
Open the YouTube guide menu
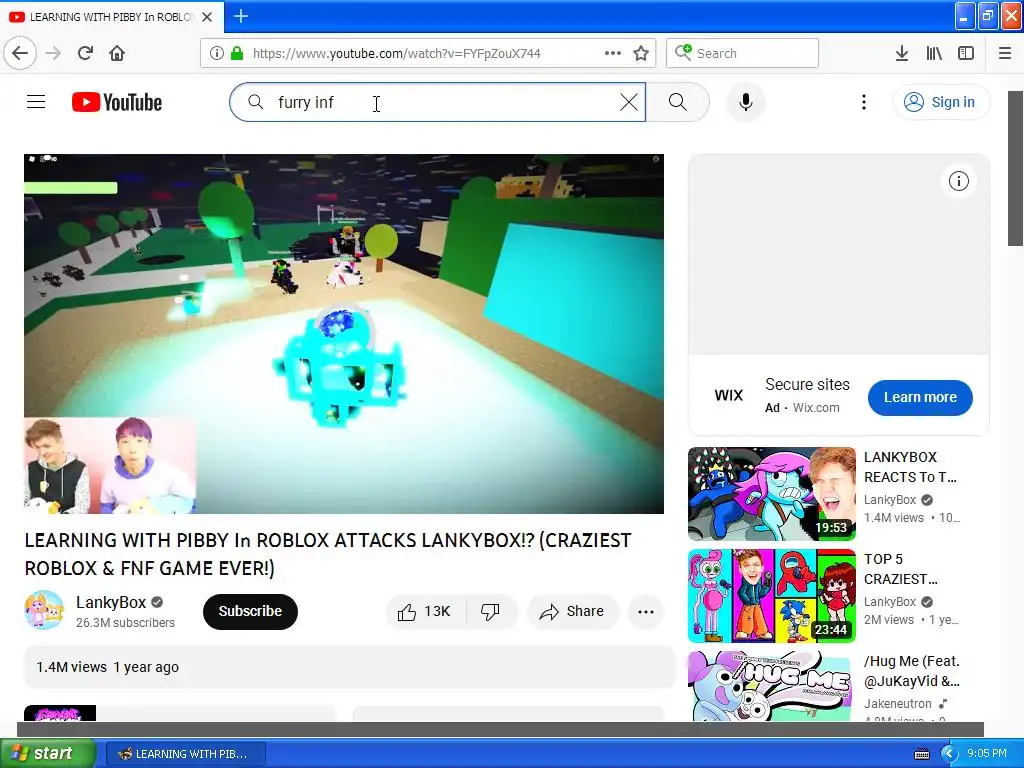coord(36,102)
